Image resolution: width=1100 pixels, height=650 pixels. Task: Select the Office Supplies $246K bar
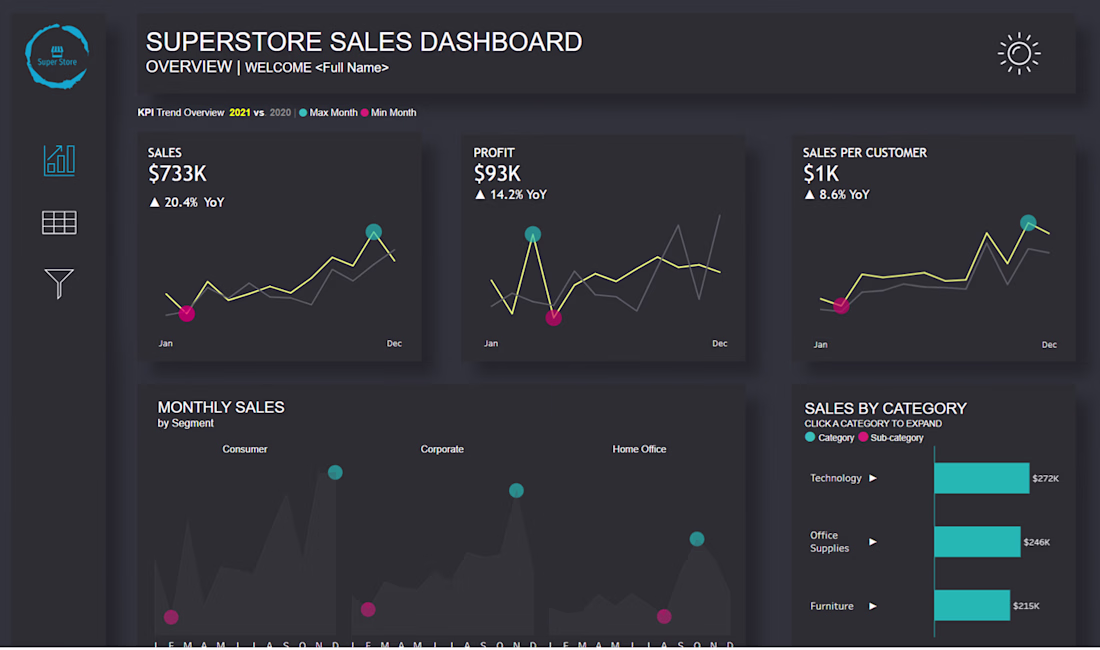point(977,541)
